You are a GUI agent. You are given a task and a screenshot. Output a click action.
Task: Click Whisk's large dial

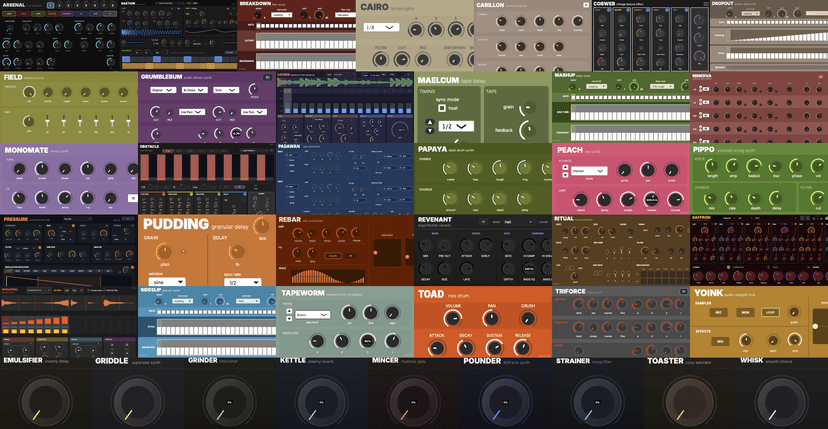(x=780, y=402)
